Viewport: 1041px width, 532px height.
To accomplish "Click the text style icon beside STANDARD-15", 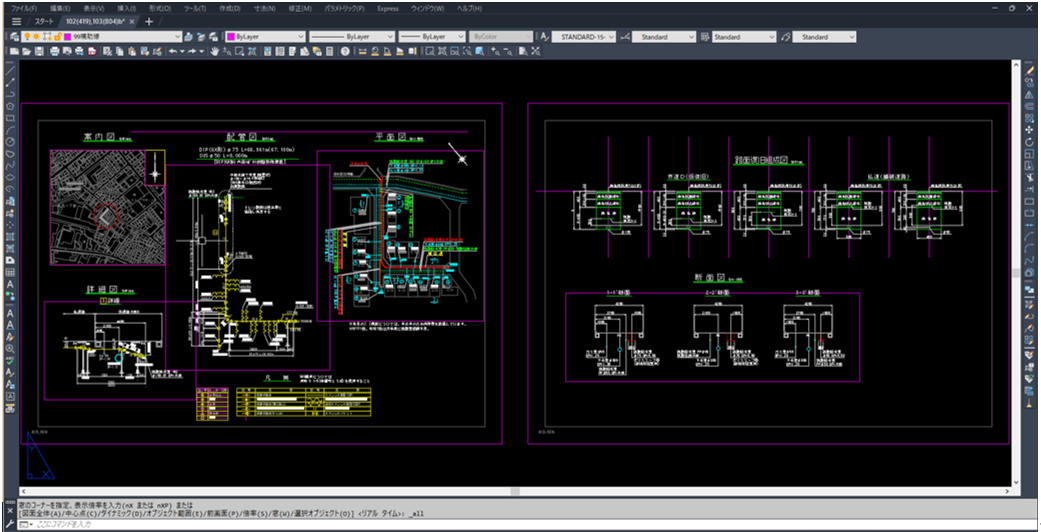I will coord(545,37).
